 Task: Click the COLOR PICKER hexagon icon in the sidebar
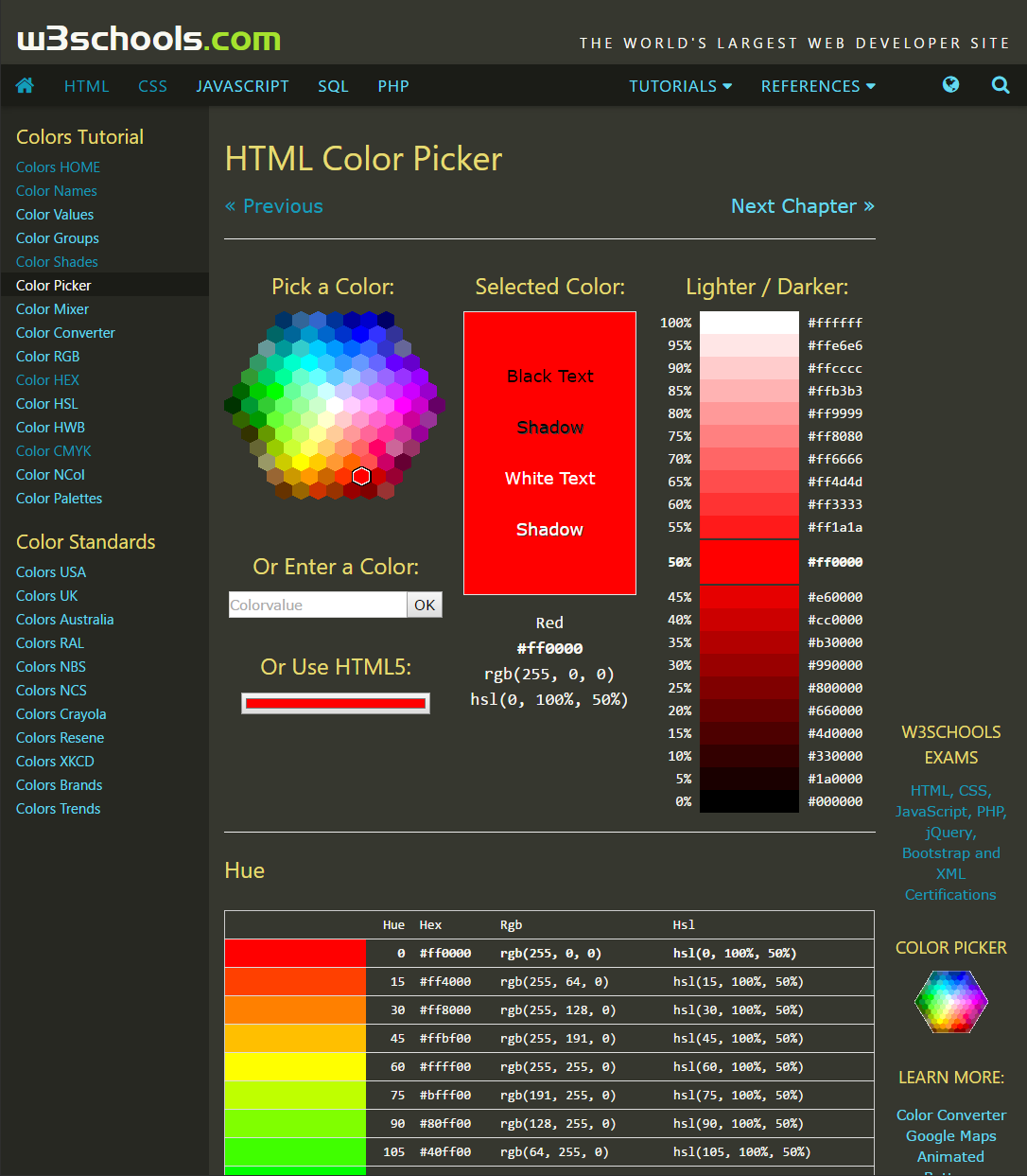point(950,1001)
